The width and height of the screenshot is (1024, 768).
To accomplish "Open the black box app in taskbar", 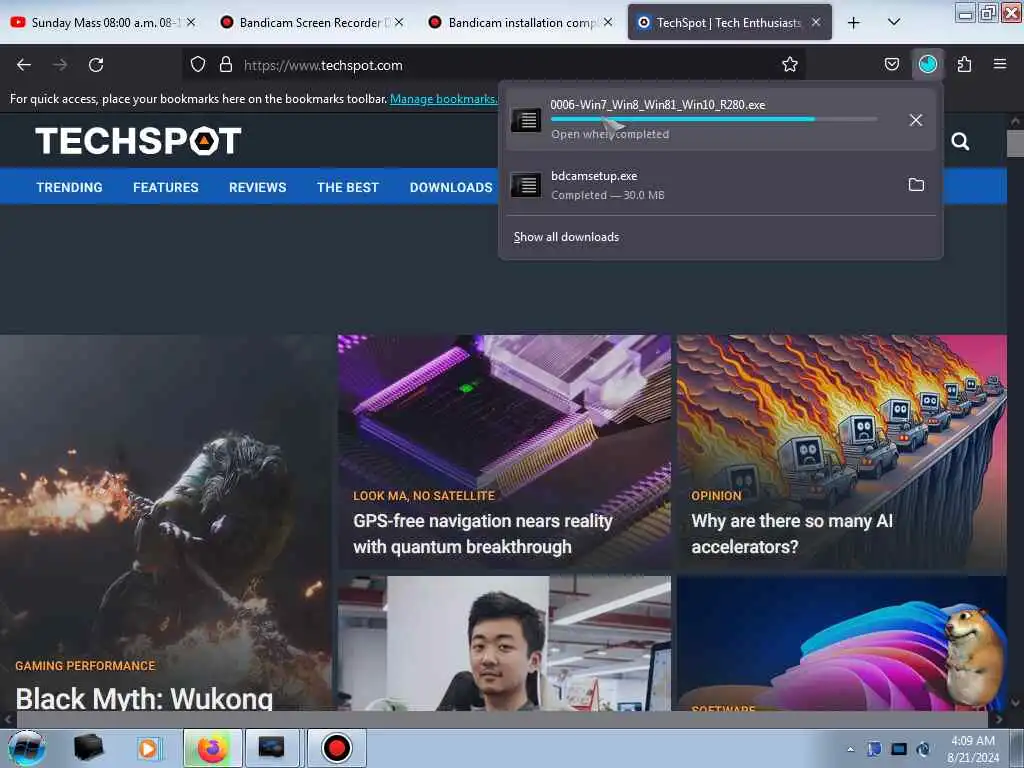I will [88, 748].
